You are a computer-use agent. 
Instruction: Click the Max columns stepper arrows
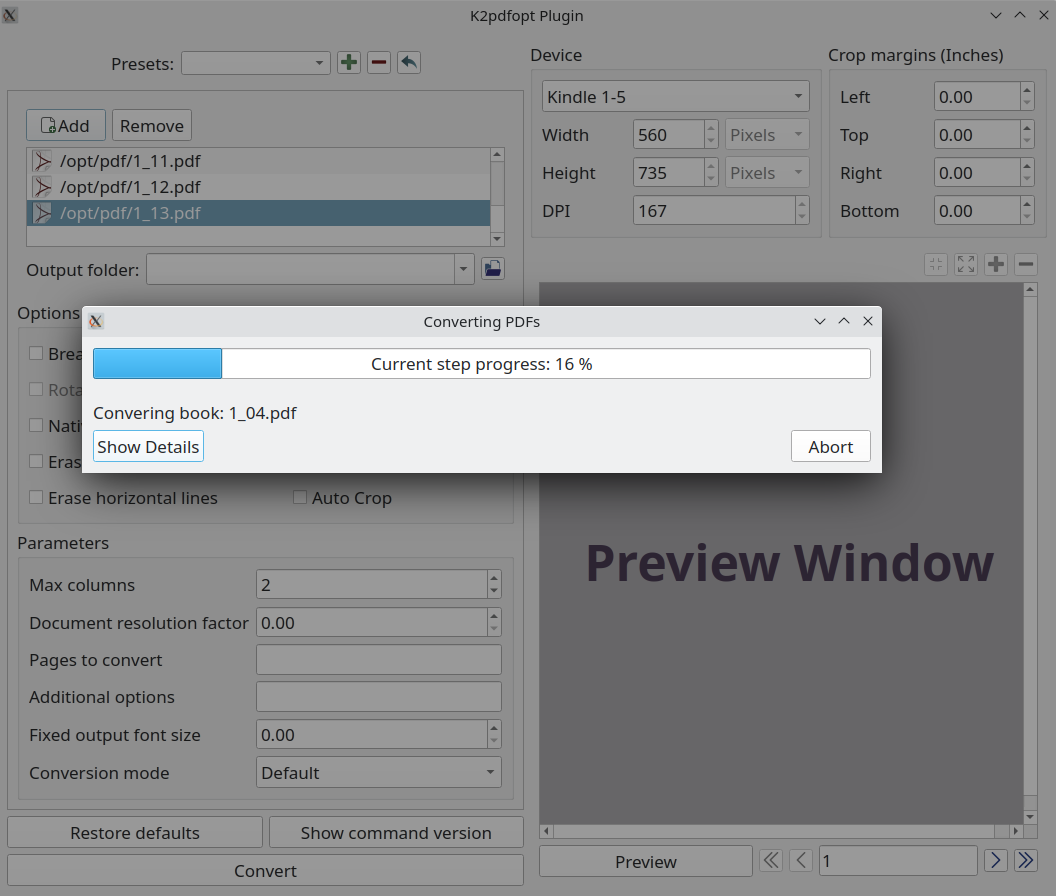(494, 584)
